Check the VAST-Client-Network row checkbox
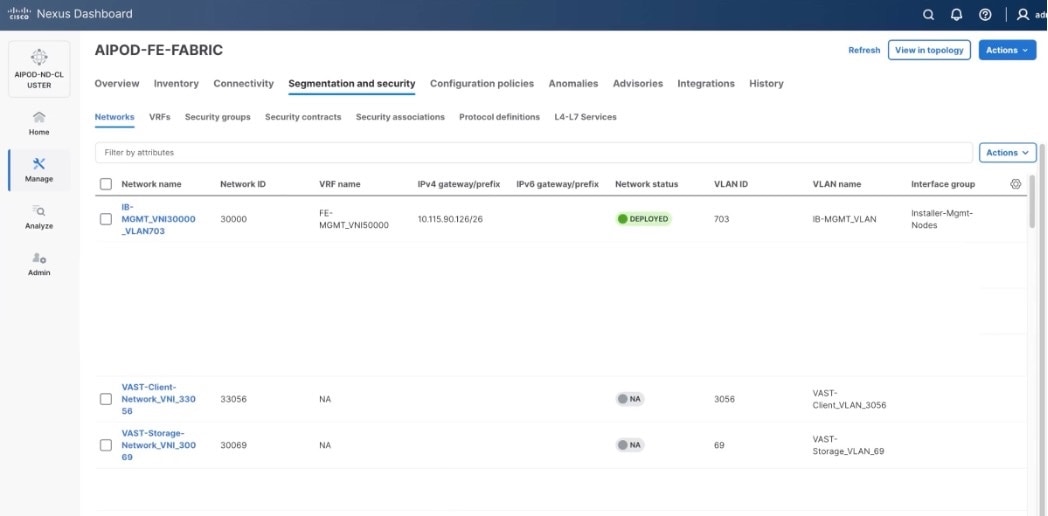 [x=106, y=399]
